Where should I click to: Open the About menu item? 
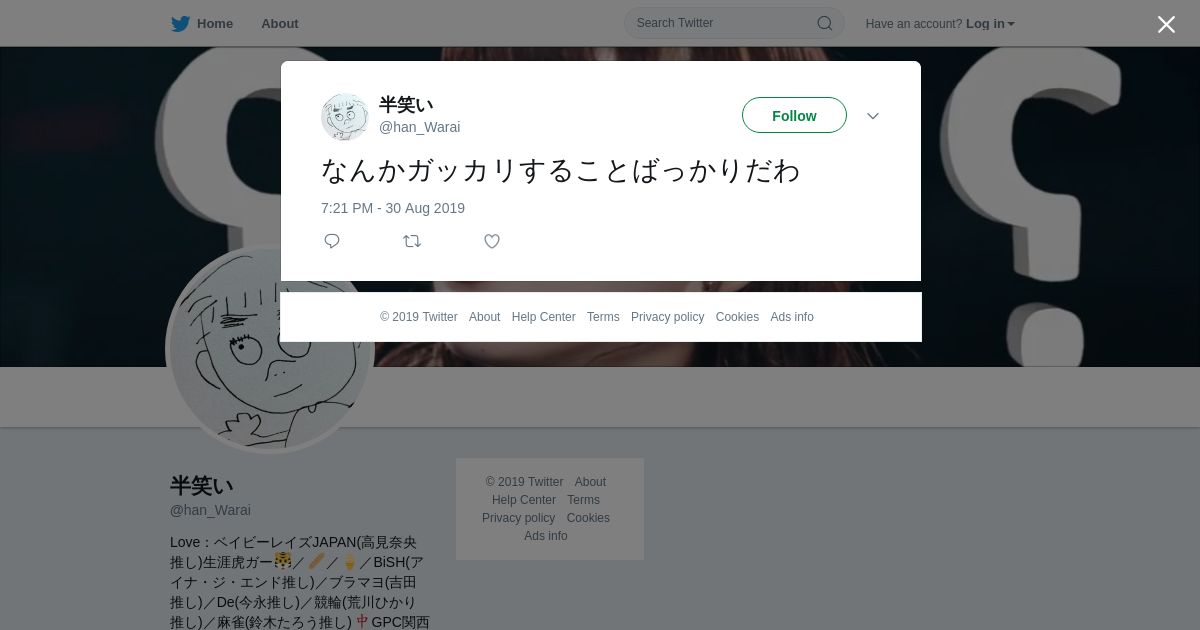tap(280, 23)
